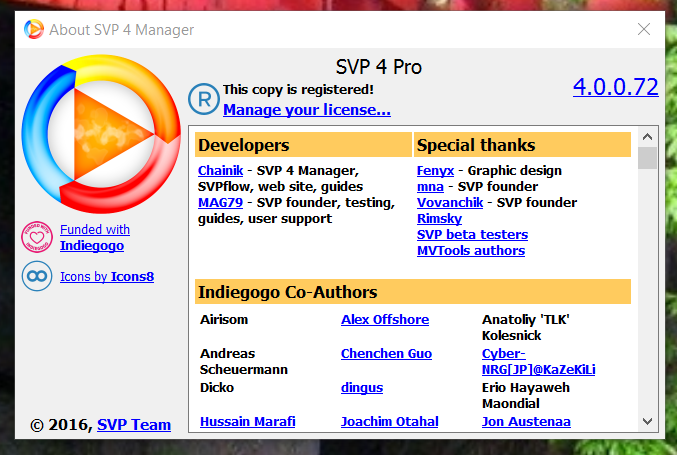Open the Icons by Icons8 link
Image resolution: width=677 pixels, height=455 pixels.
click(107, 276)
